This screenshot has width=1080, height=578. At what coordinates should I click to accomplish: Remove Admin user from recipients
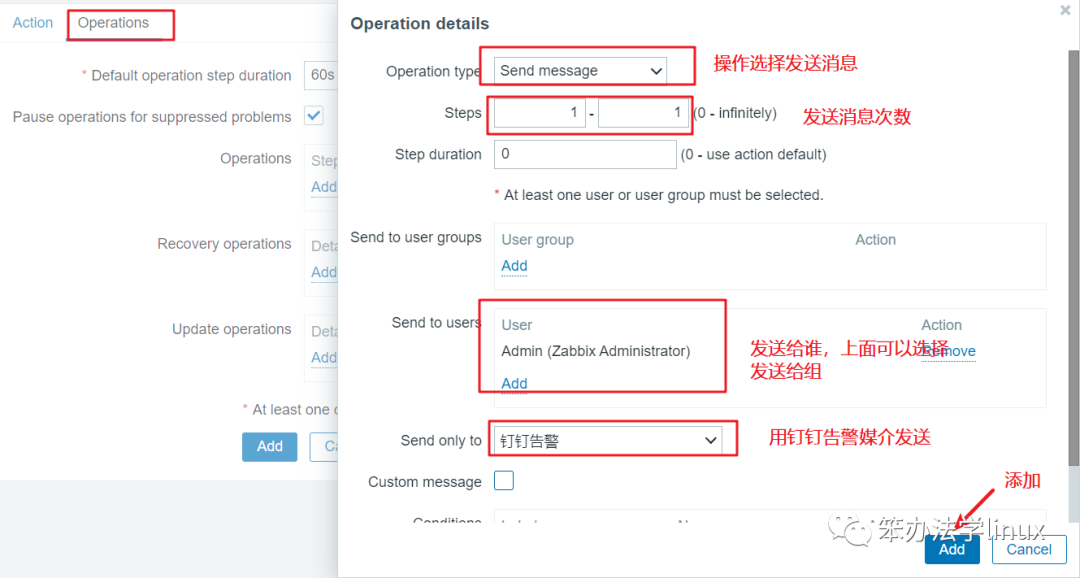click(948, 351)
